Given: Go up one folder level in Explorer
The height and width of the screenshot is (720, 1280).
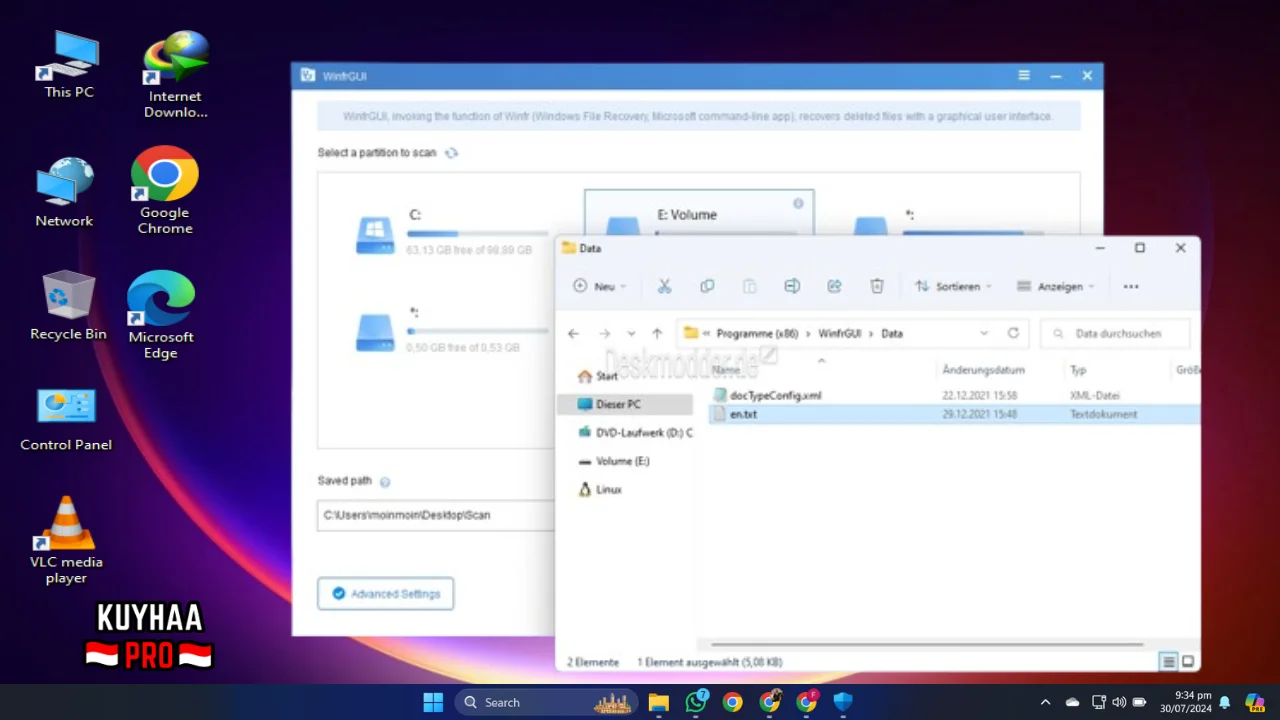Looking at the screenshot, I should tap(657, 333).
